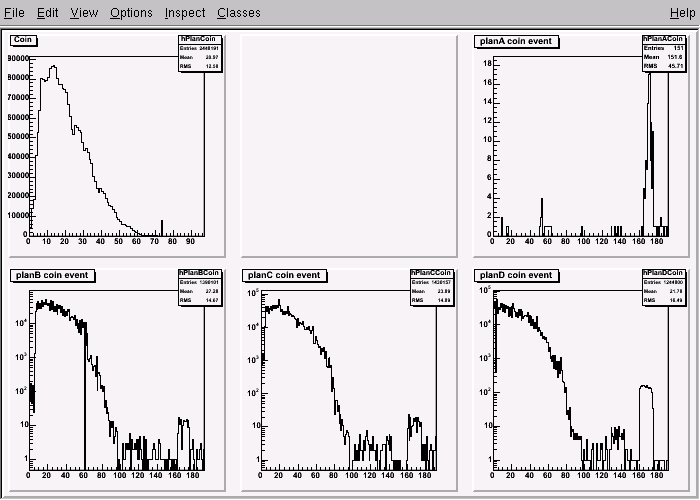Click the planC bump near x=170
Viewport: 700px width, 500px height.
click(x=415, y=421)
